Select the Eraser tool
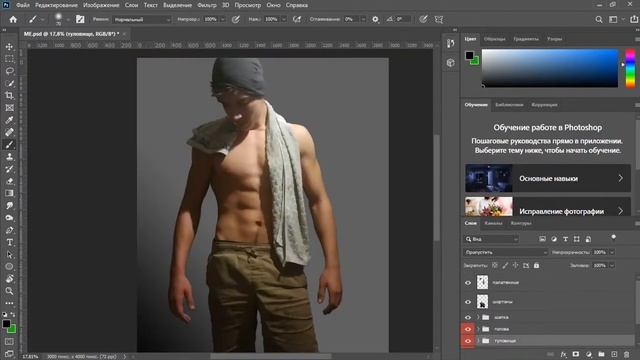The image size is (640, 360). coord(9,181)
